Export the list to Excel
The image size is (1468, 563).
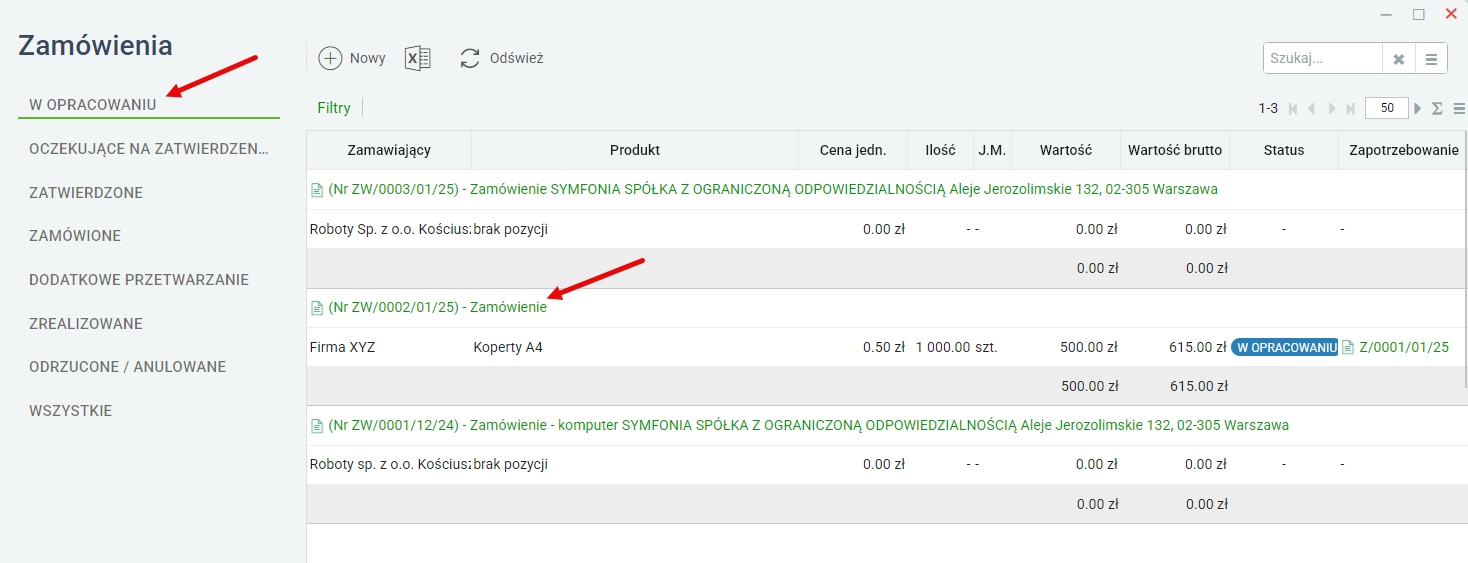417,58
